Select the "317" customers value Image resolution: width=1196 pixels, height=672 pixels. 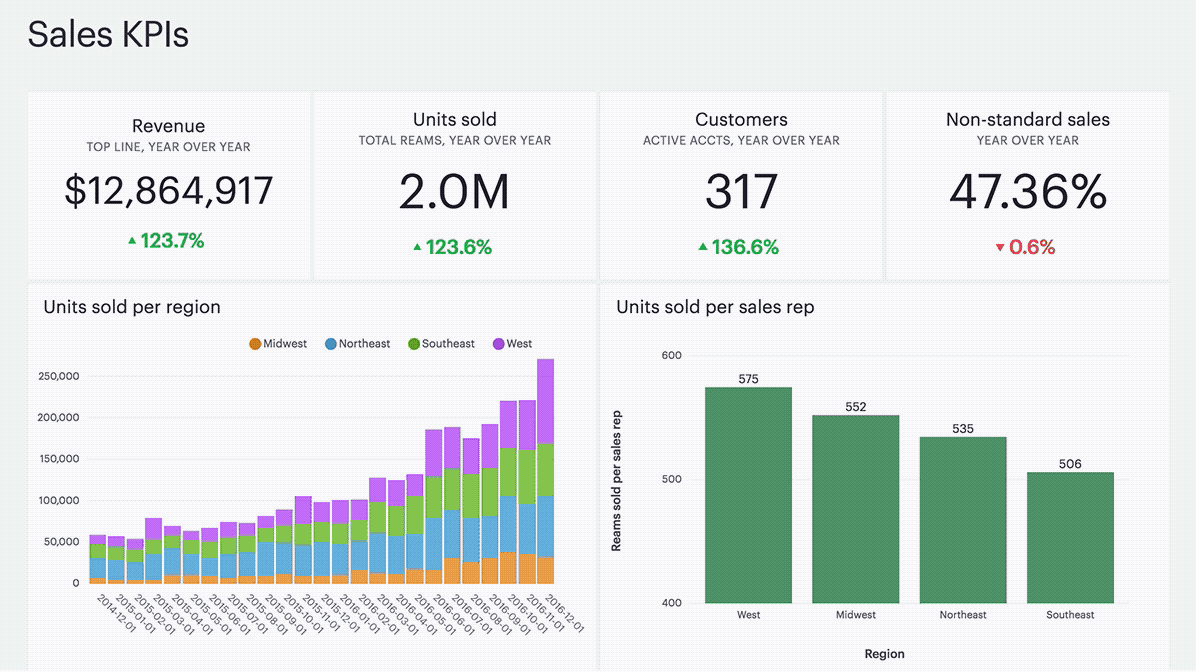click(x=741, y=191)
